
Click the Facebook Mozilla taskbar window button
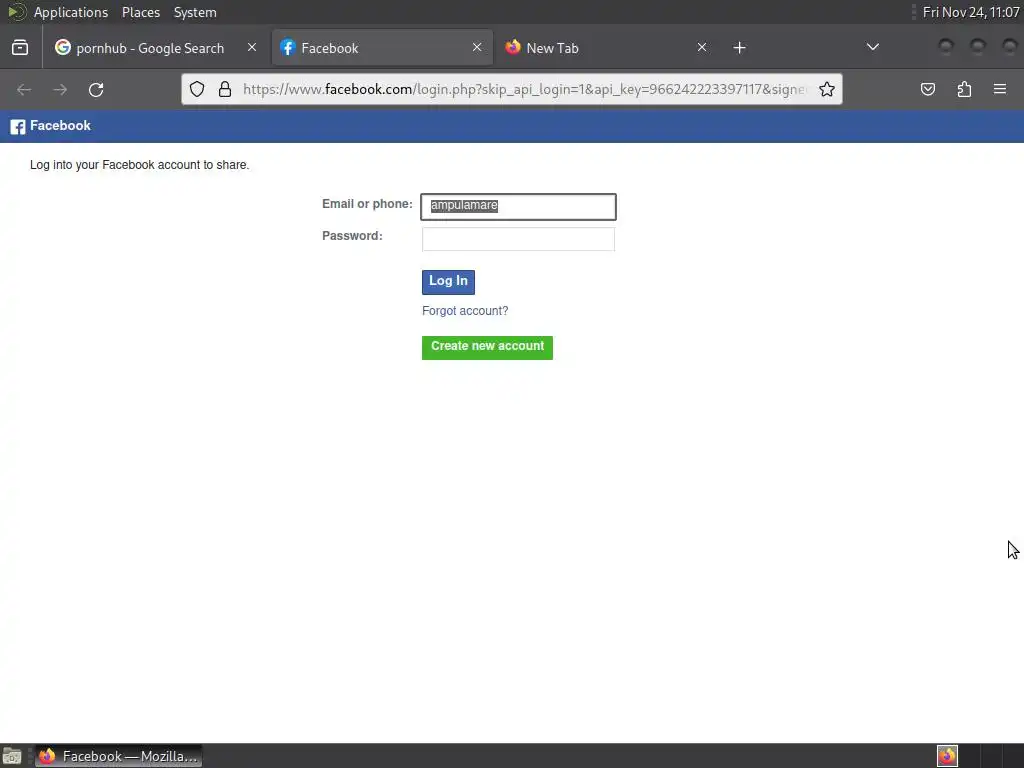click(x=118, y=756)
